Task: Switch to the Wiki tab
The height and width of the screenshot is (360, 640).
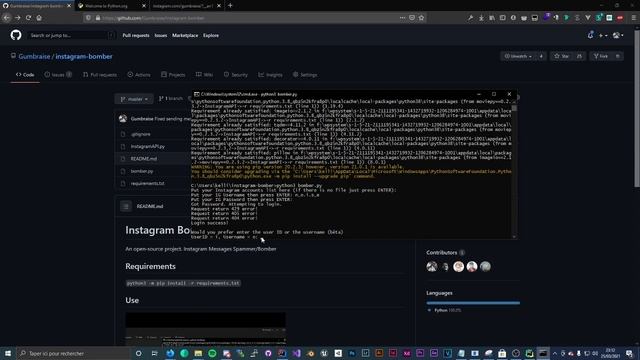Action: click(x=204, y=75)
